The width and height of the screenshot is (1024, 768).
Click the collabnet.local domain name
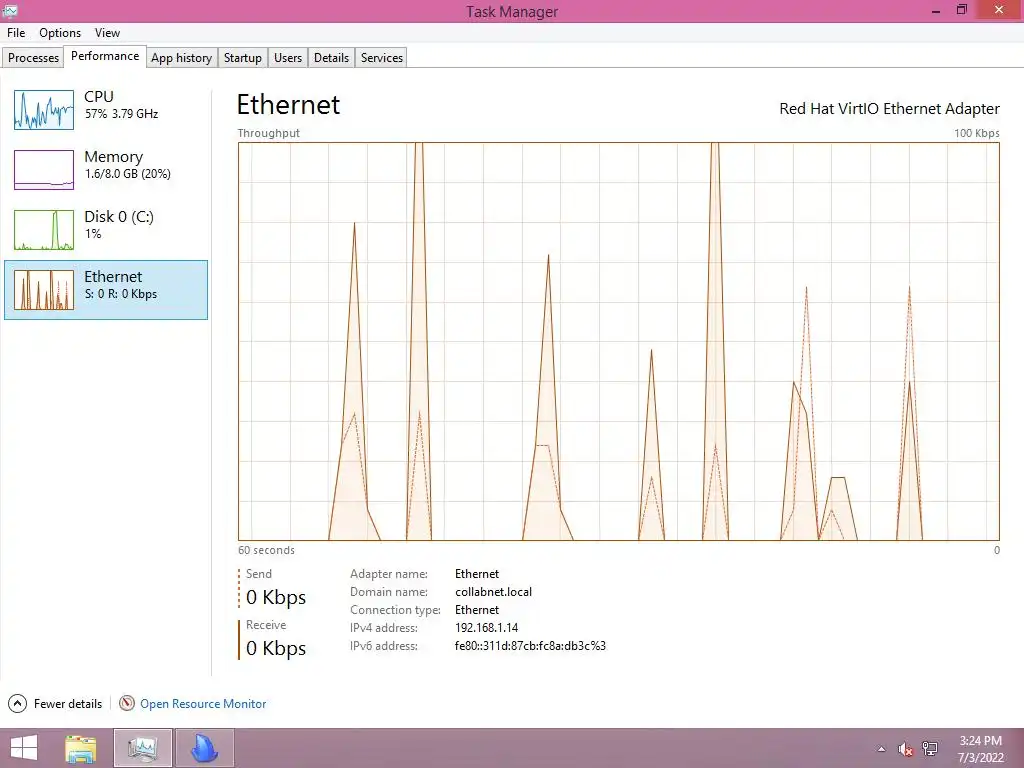pos(493,592)
